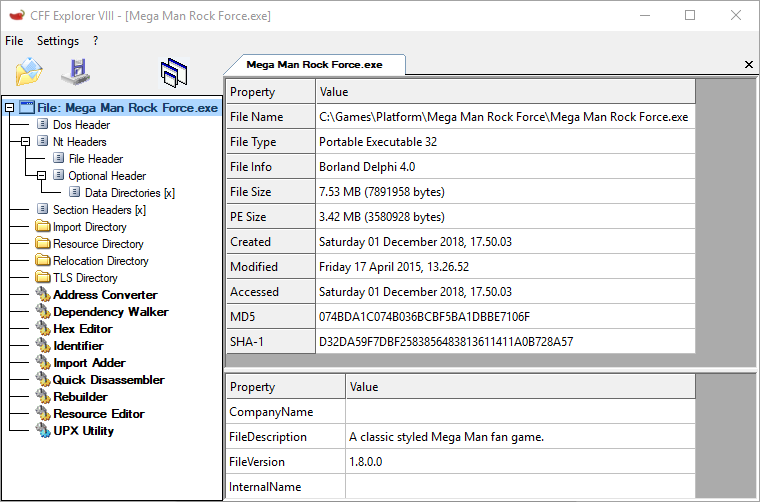The width and height of the screenshot is (760, 502).
Task: Click the upper Property column header
Action: 271,92
